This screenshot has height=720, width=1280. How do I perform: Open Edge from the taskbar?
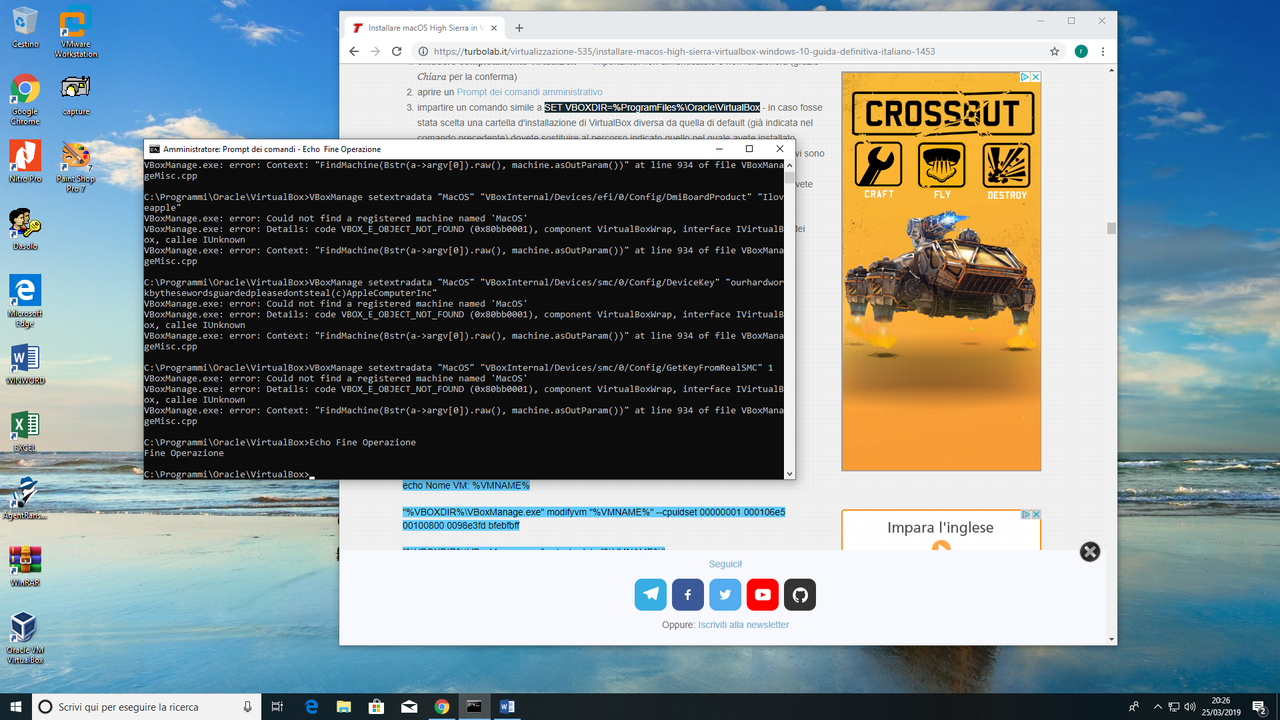[311, 706]
